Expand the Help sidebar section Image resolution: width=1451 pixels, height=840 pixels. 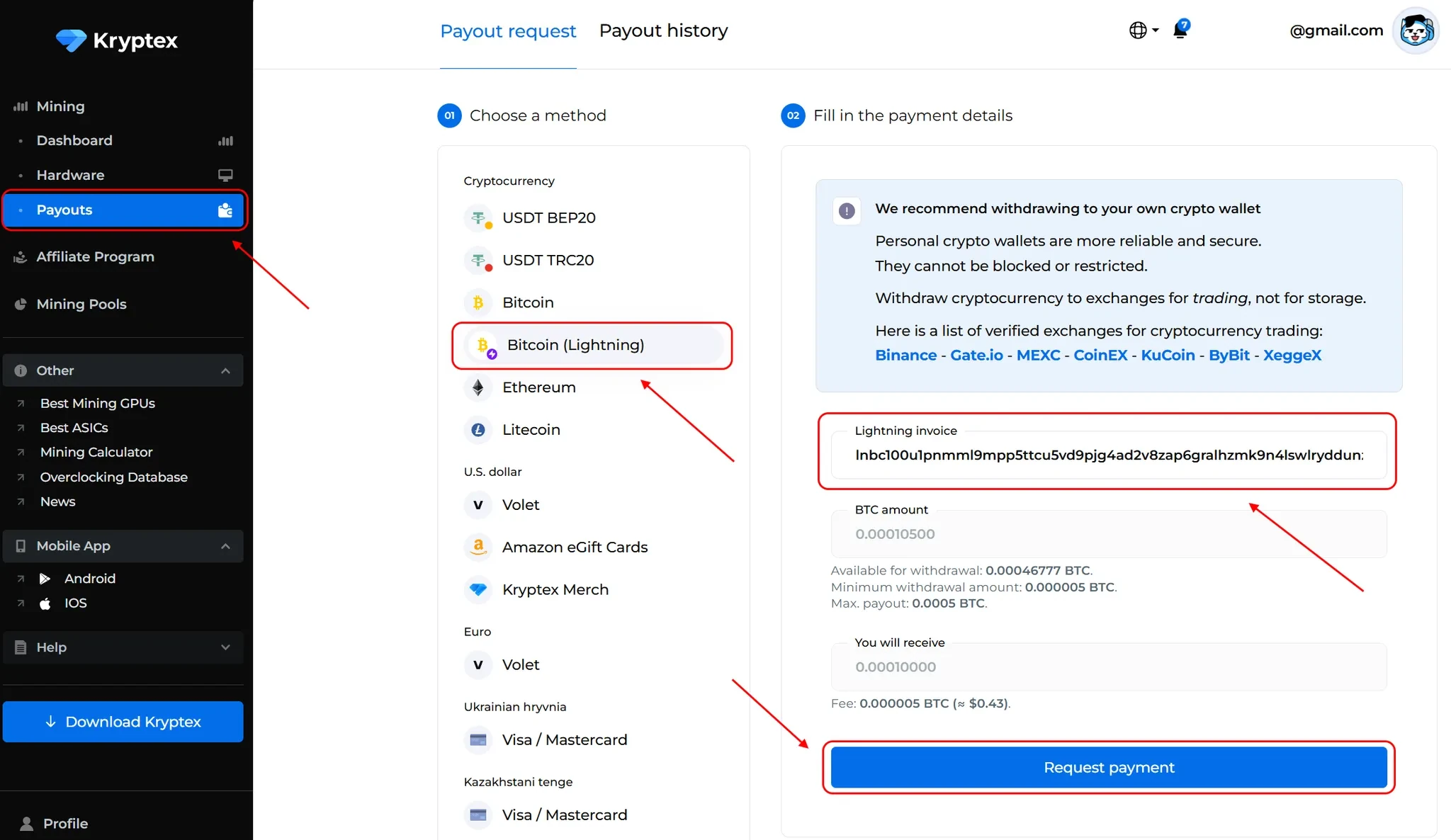225,647
